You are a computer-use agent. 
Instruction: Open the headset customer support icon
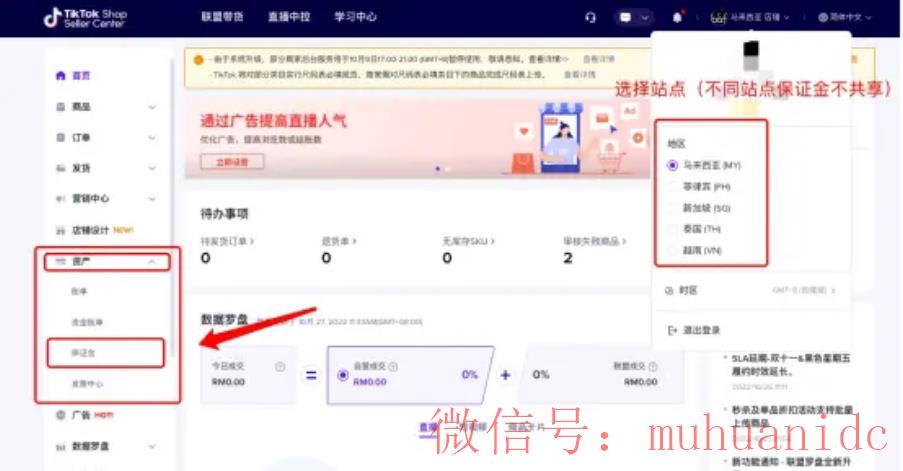590,17
